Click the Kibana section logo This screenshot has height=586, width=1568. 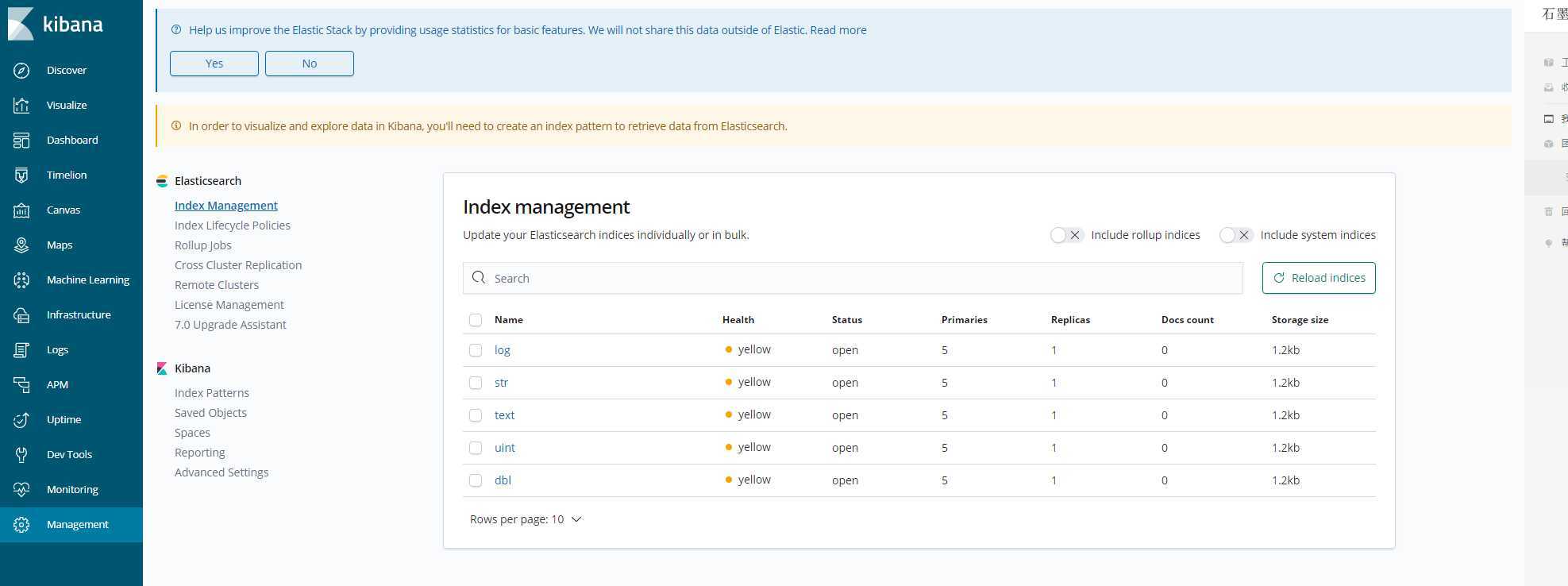(x=162, y=368)
